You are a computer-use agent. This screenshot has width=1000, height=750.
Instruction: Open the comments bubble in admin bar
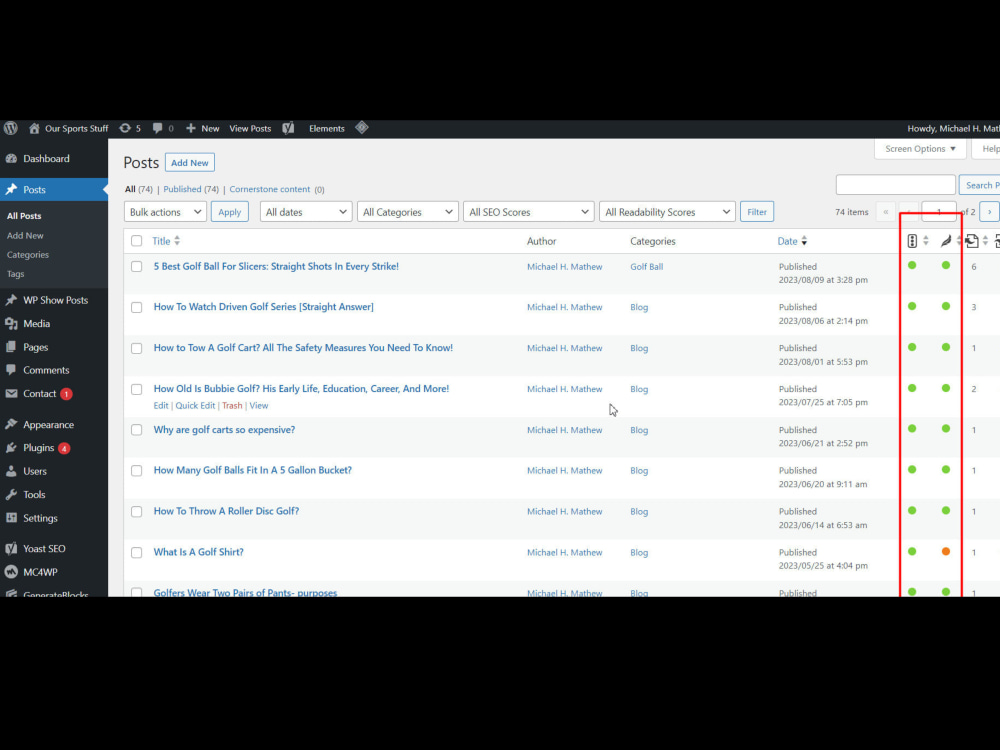(163, 128)
